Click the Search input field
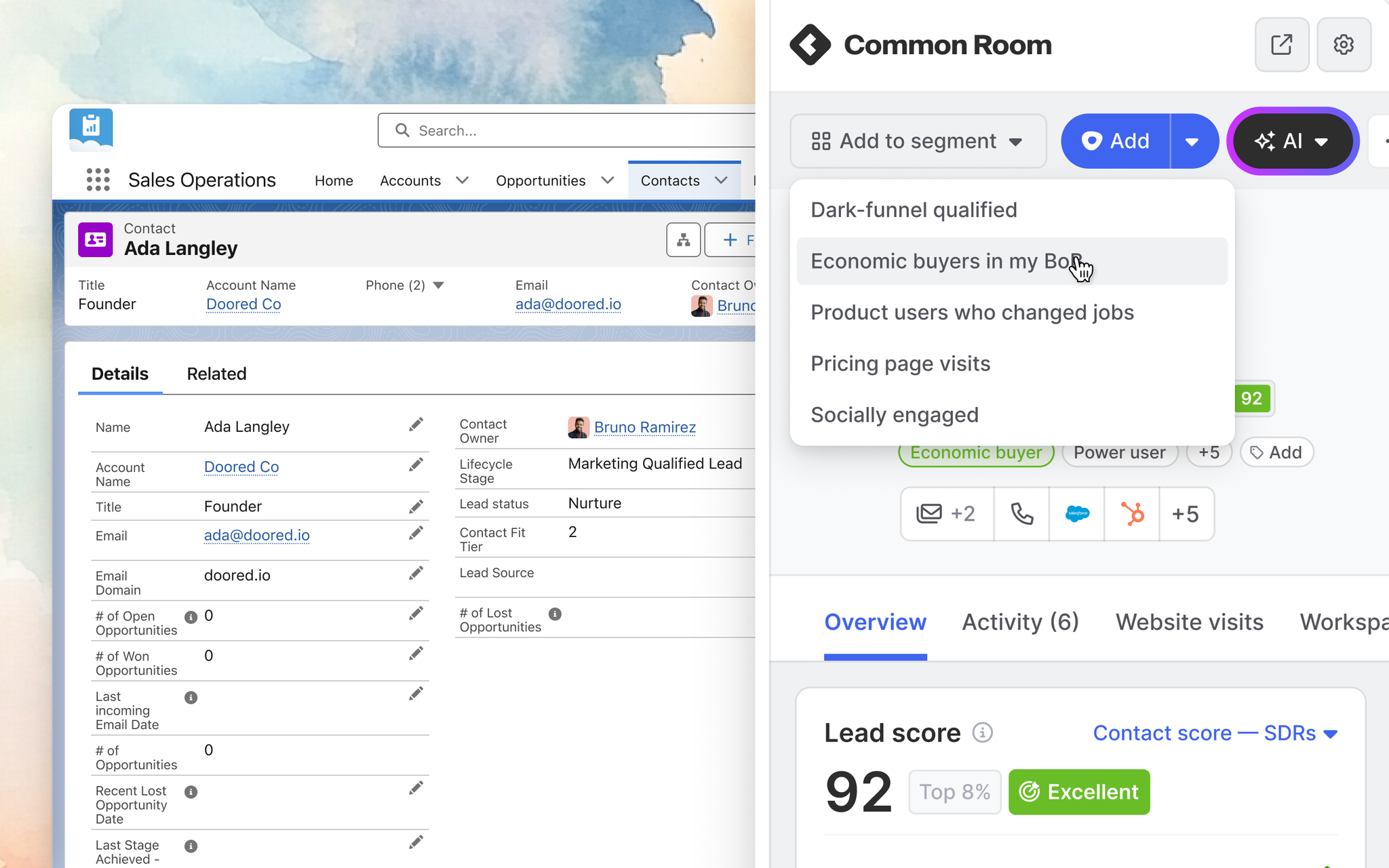The width and height of the screenshot is (1389, 868). pyautogui.click(x=566, y=130)
